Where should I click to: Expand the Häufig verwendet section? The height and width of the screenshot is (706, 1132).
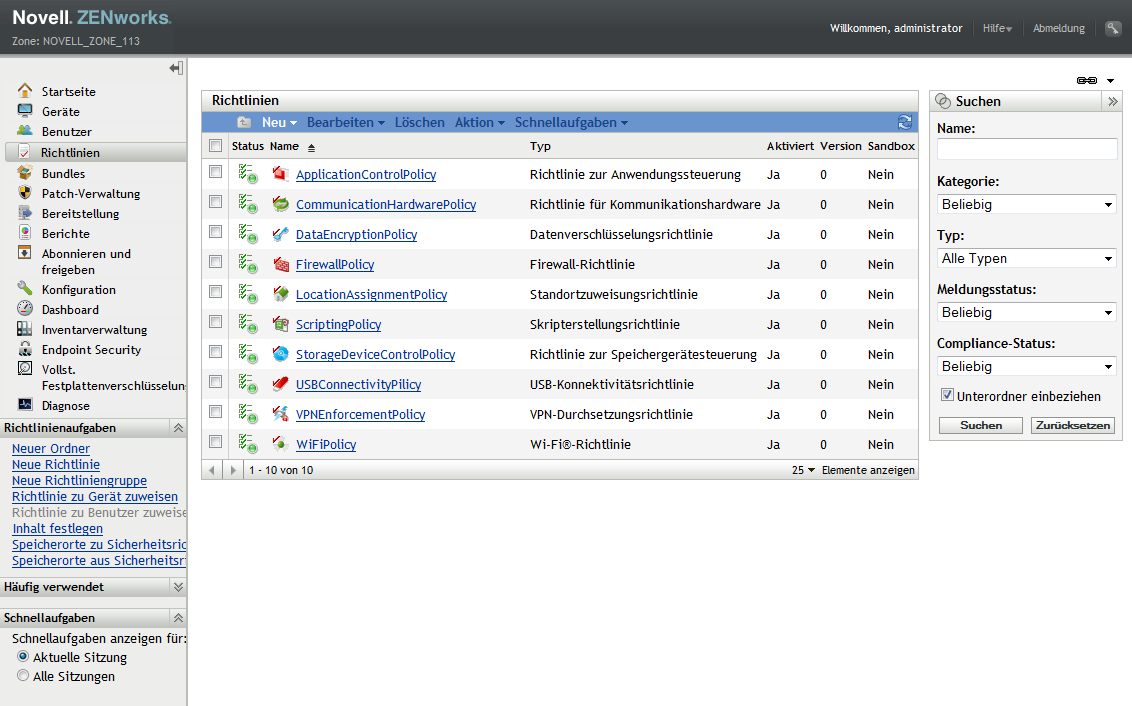click(x=178, y=587)
